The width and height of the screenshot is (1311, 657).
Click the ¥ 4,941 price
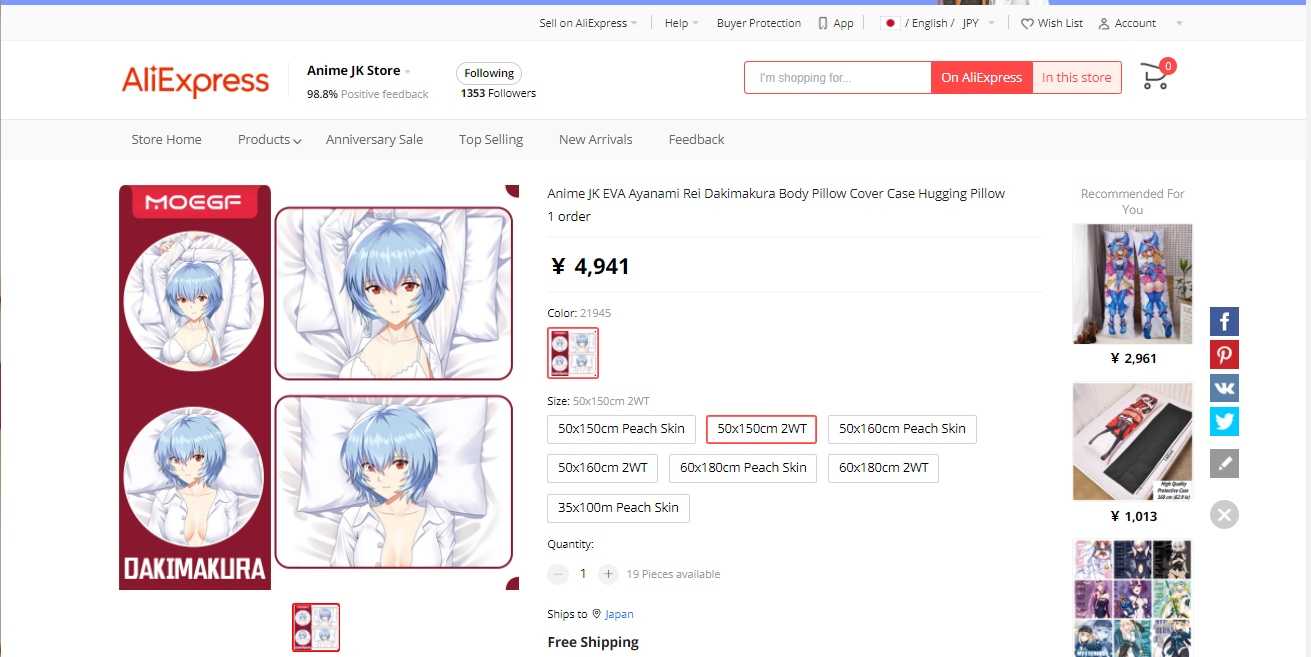[x=591, y=266]
